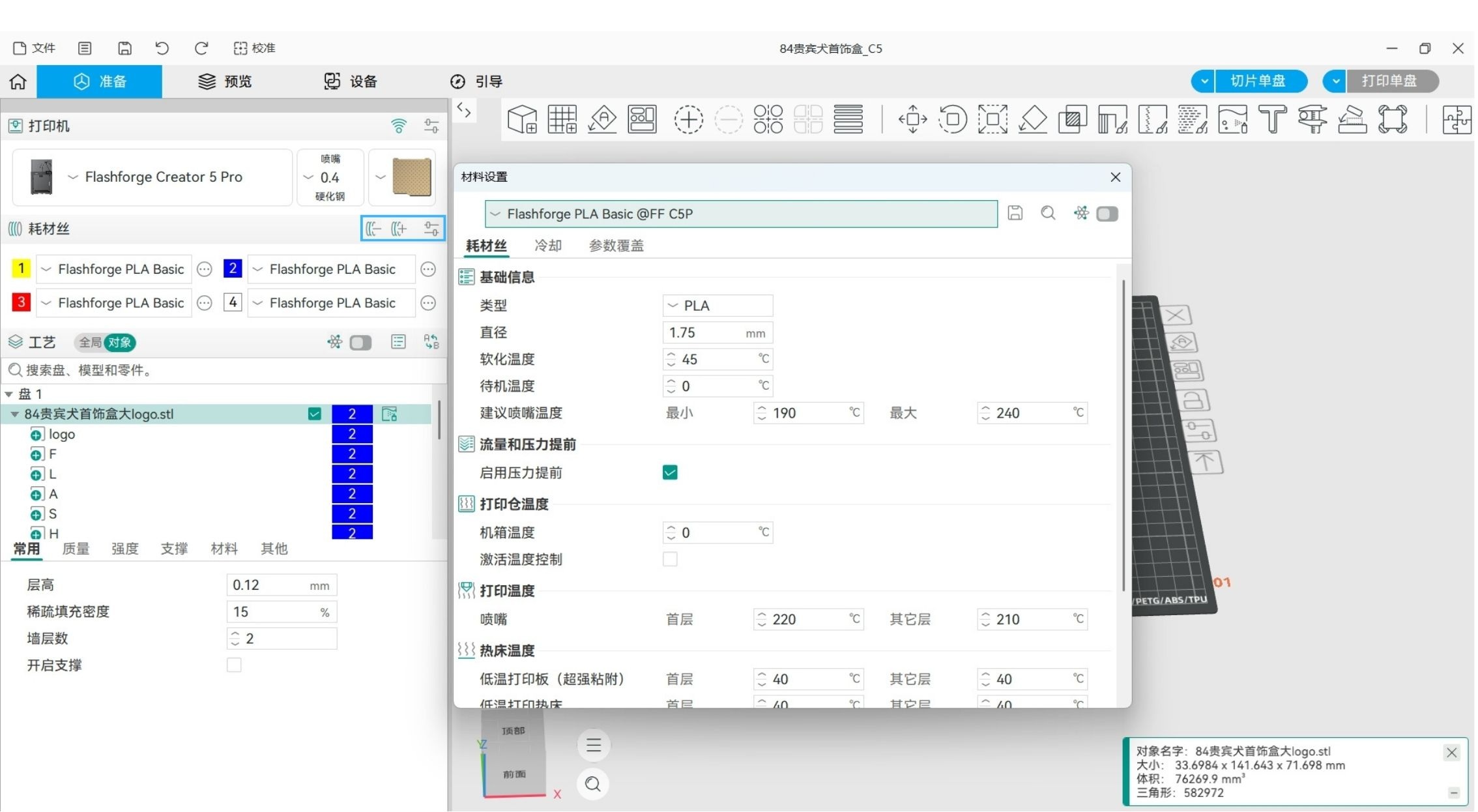Open the variable layer height icon
Screen dimensions: 1478x812
click(848, 119)
